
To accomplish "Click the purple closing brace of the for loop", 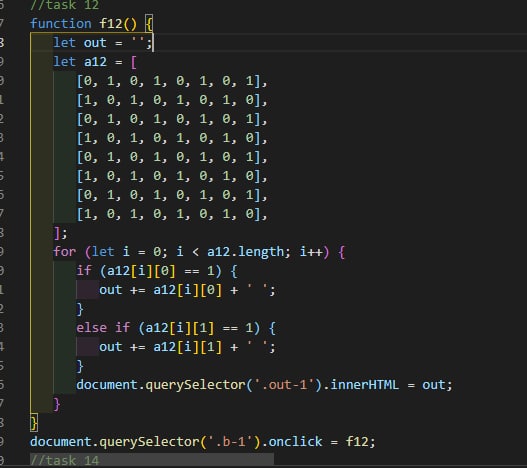I will (x=57, y=404).
